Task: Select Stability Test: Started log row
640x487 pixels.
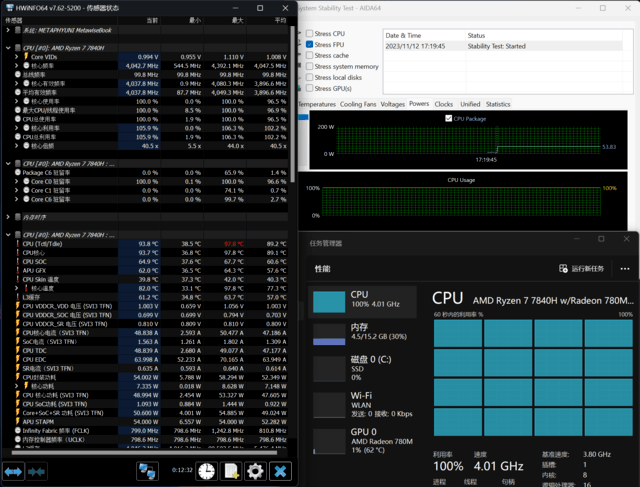Action: click(x=503, y=46)
